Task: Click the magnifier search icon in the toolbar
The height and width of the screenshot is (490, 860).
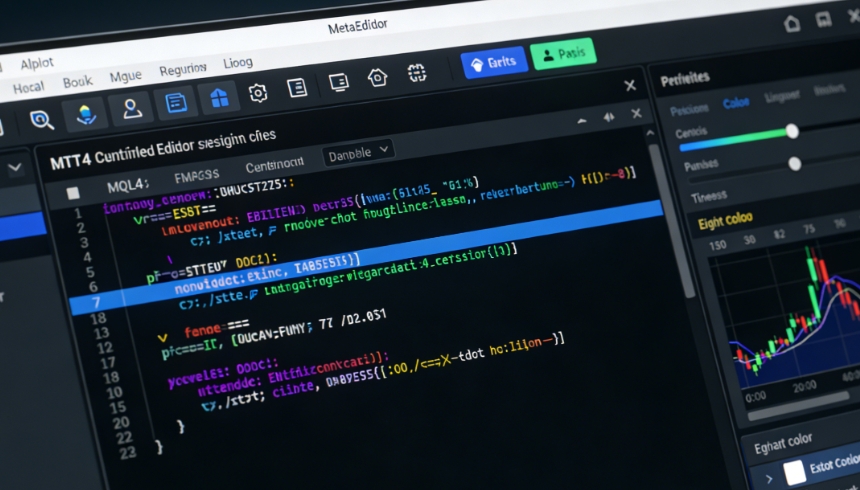Action: pyautogui.click(x=41, y=119)
